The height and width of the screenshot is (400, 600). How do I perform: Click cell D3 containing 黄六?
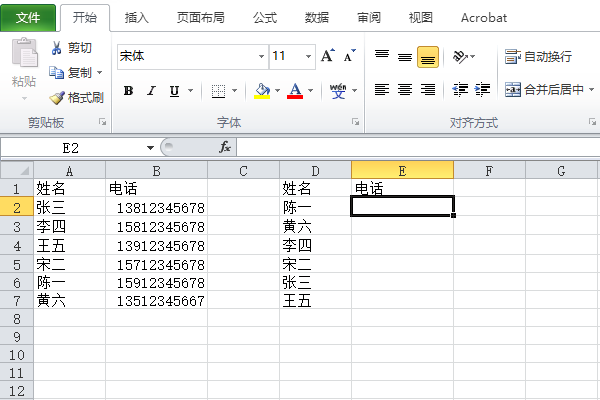pos(315,227)
